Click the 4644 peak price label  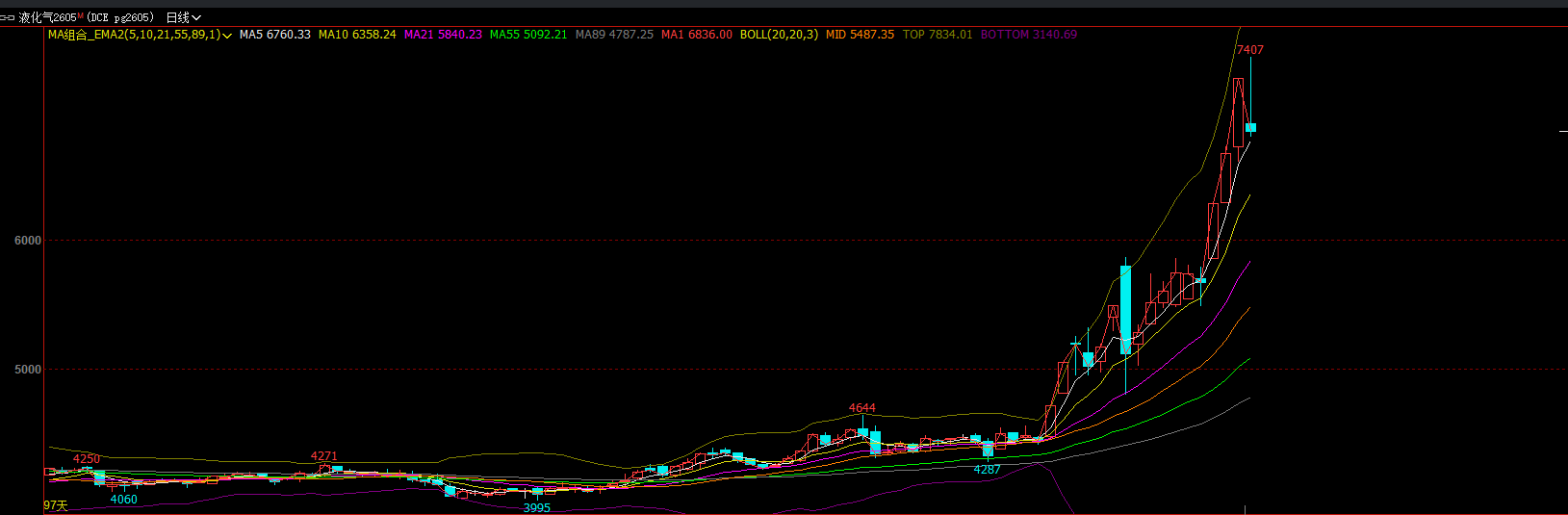pyautogui.click(x=861, y=408)
